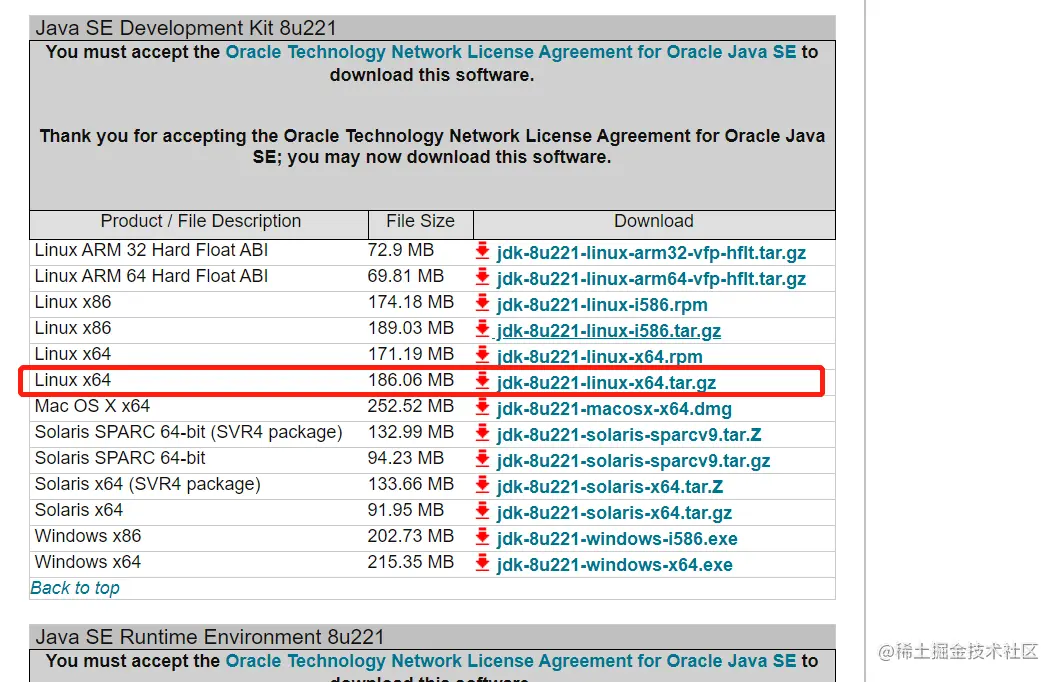Select the 'Thank you for accepting' license message
The width and height of the screenshot is (1059, 682).
tap(432, 147)
